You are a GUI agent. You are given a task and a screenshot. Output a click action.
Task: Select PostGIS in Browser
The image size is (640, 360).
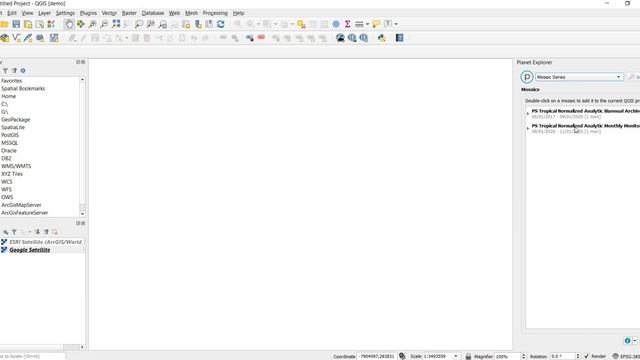click(10, 135)
